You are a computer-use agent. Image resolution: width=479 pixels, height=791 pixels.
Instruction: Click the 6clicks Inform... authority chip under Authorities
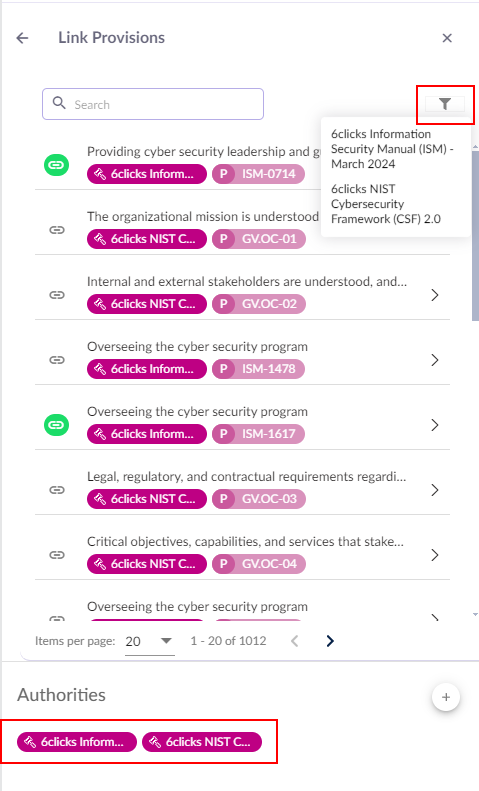[77, 742]
